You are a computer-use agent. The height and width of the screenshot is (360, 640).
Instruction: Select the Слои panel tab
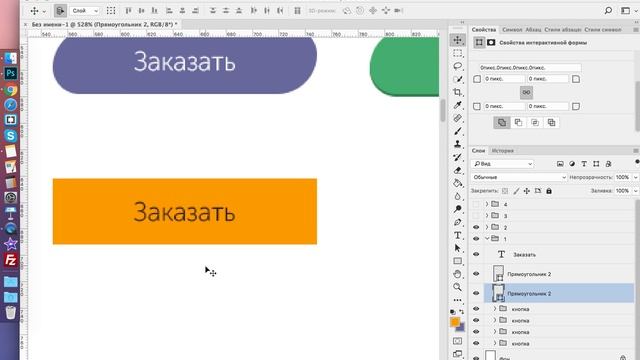(478, 151)
